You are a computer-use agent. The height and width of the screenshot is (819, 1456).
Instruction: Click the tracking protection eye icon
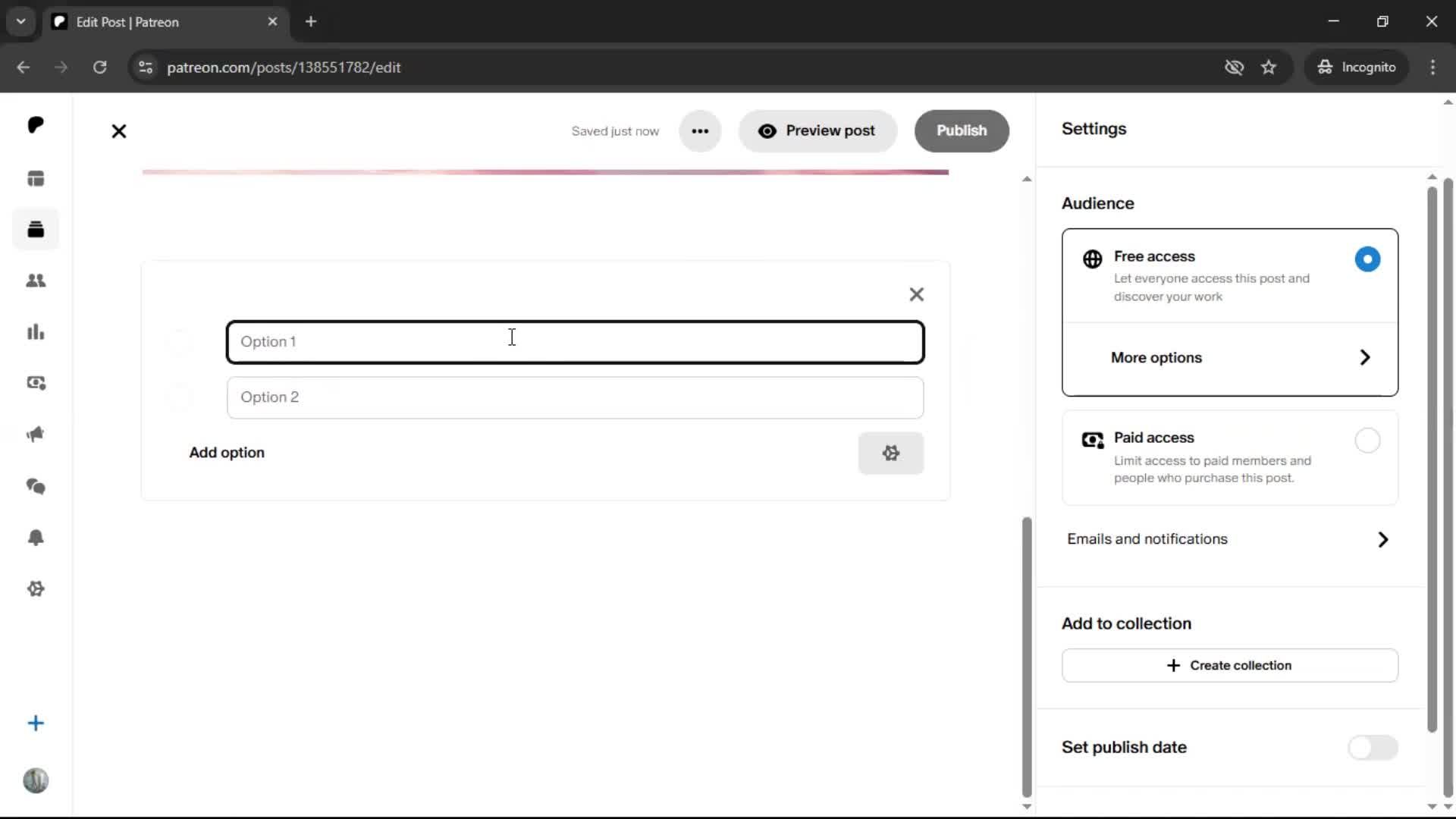1234,67
